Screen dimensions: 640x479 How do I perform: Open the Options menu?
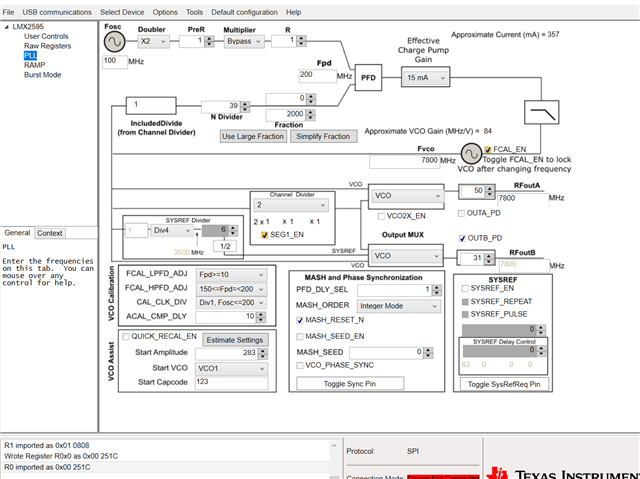click(x=165, y=12)
